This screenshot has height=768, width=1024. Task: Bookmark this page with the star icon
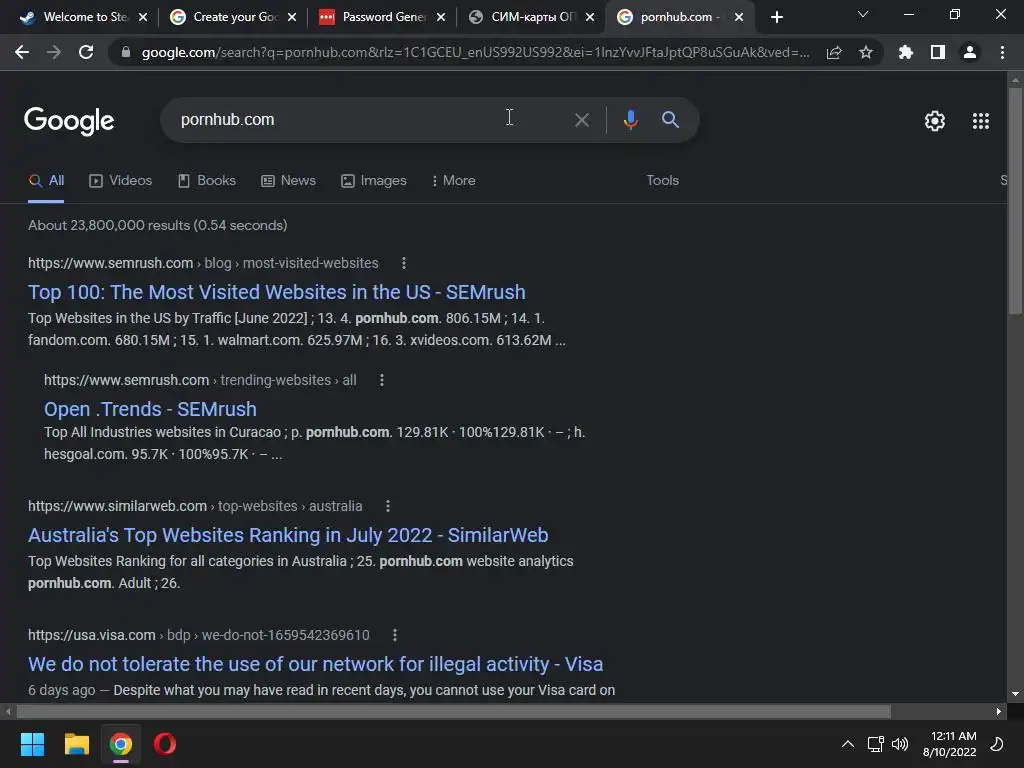[x=866, y=52]
